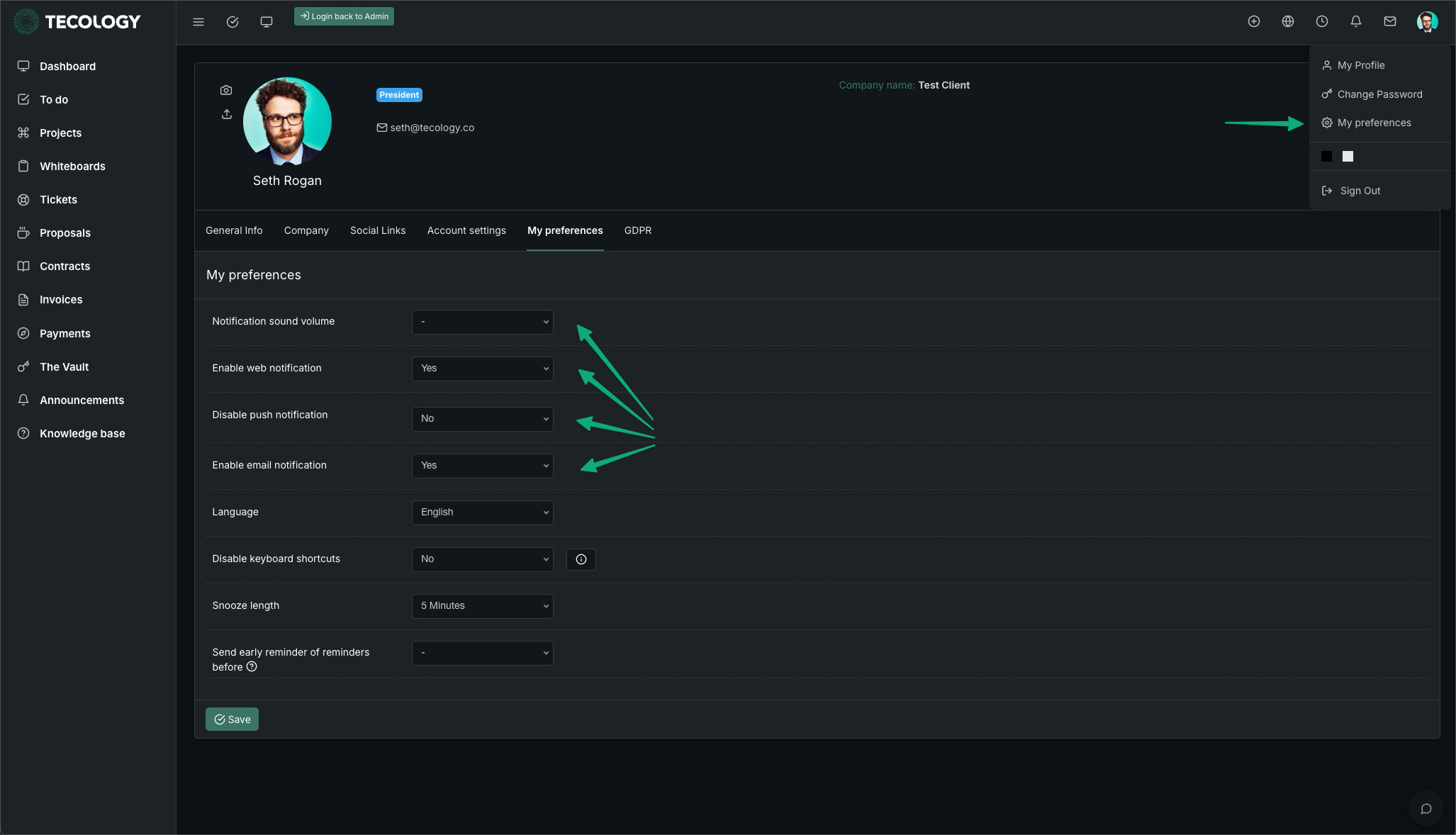Viewport: 1456px width, 835px height.
Task: Select the white theme color swatch
Action: (1348, 157)
